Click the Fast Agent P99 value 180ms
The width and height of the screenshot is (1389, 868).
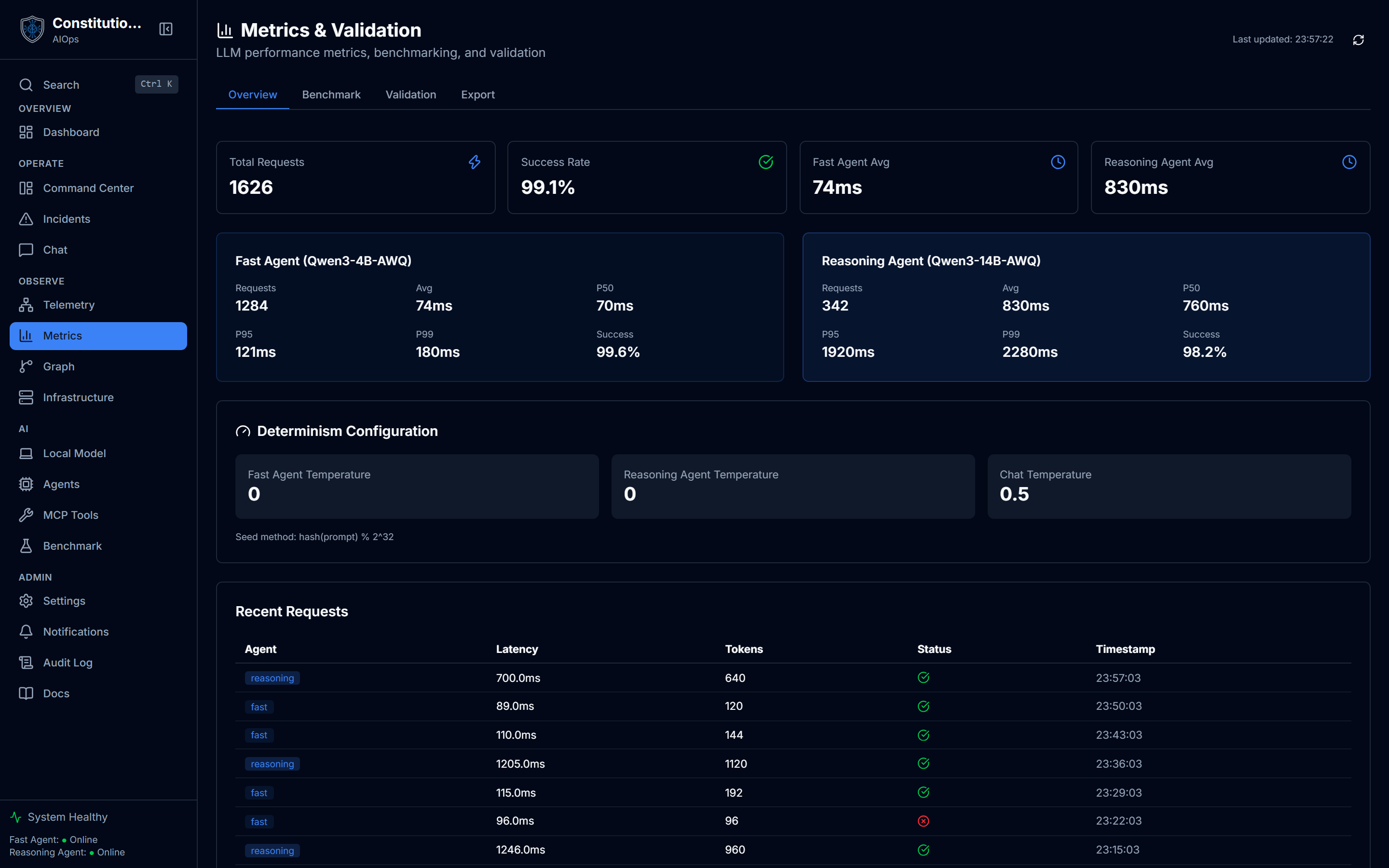coord(437,353)
